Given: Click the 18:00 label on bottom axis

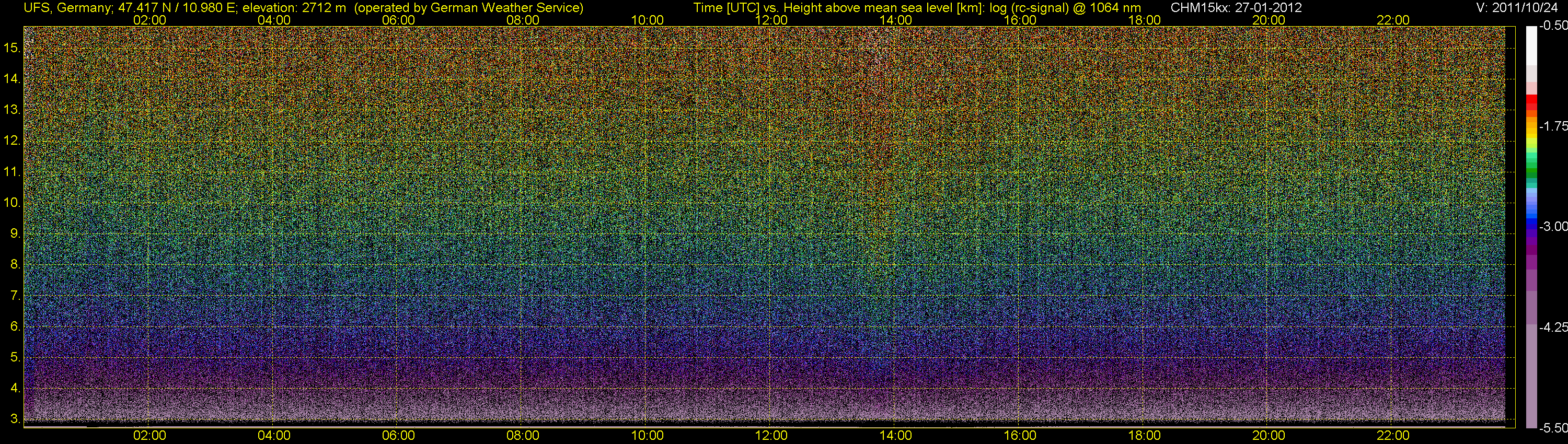Looking at the screenshot, I should (x=1144, y=436).
